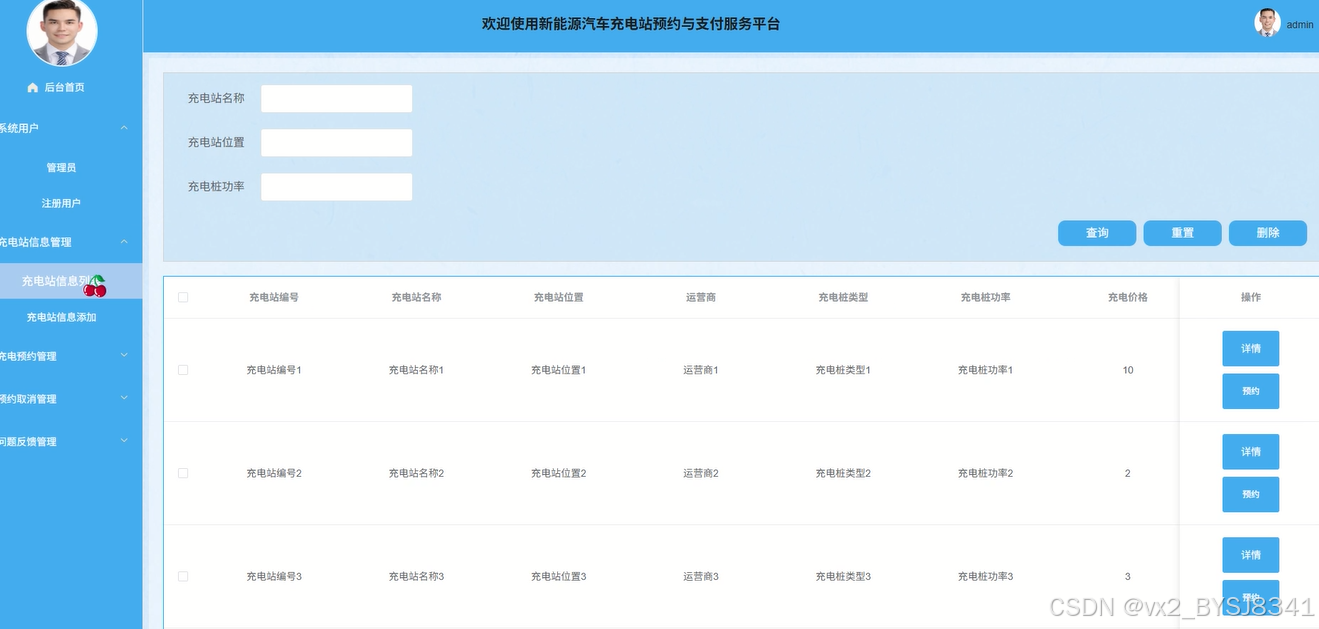The image size is (1319, 629).
Task: Focus the 充电站名称 input field
Action: 336,99
